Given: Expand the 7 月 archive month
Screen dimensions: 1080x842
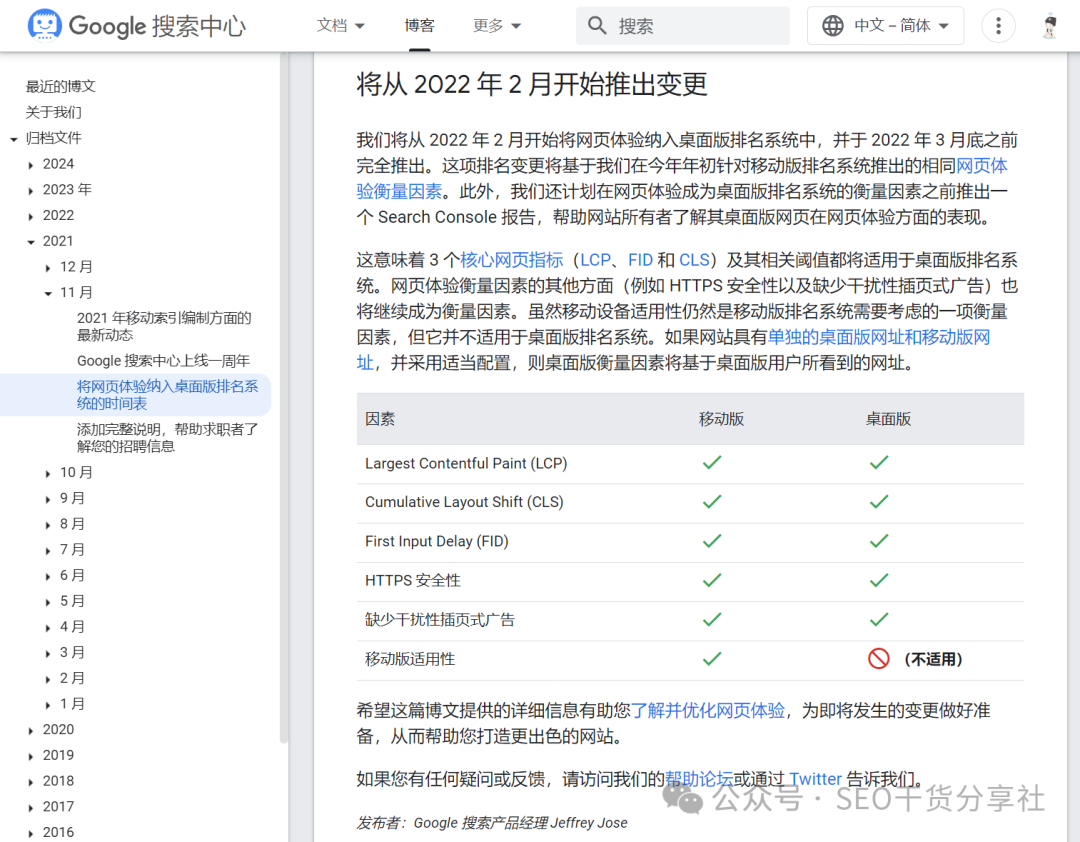Looking at the screenshot, I should click(x=48, y=551).
